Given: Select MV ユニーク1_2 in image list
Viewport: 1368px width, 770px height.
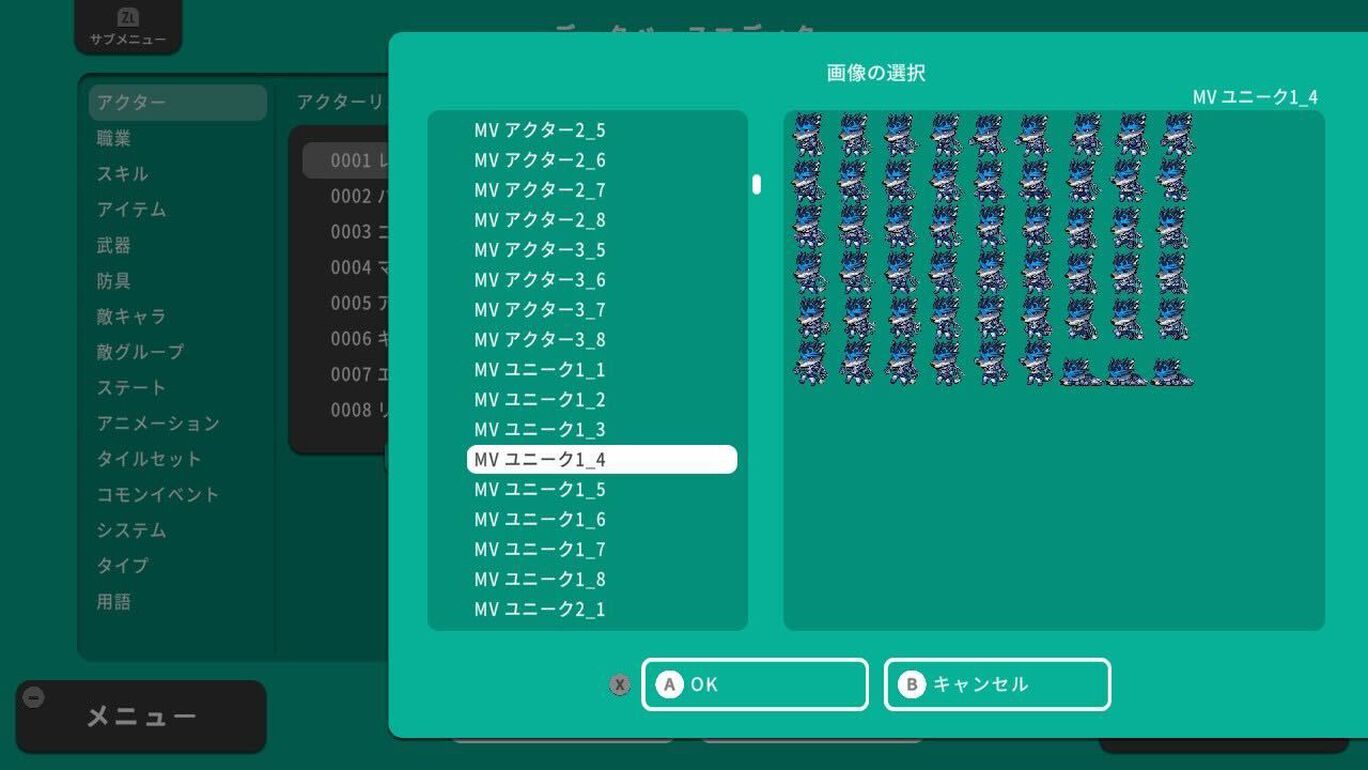Looking at the screenshot, I should 602,400.
